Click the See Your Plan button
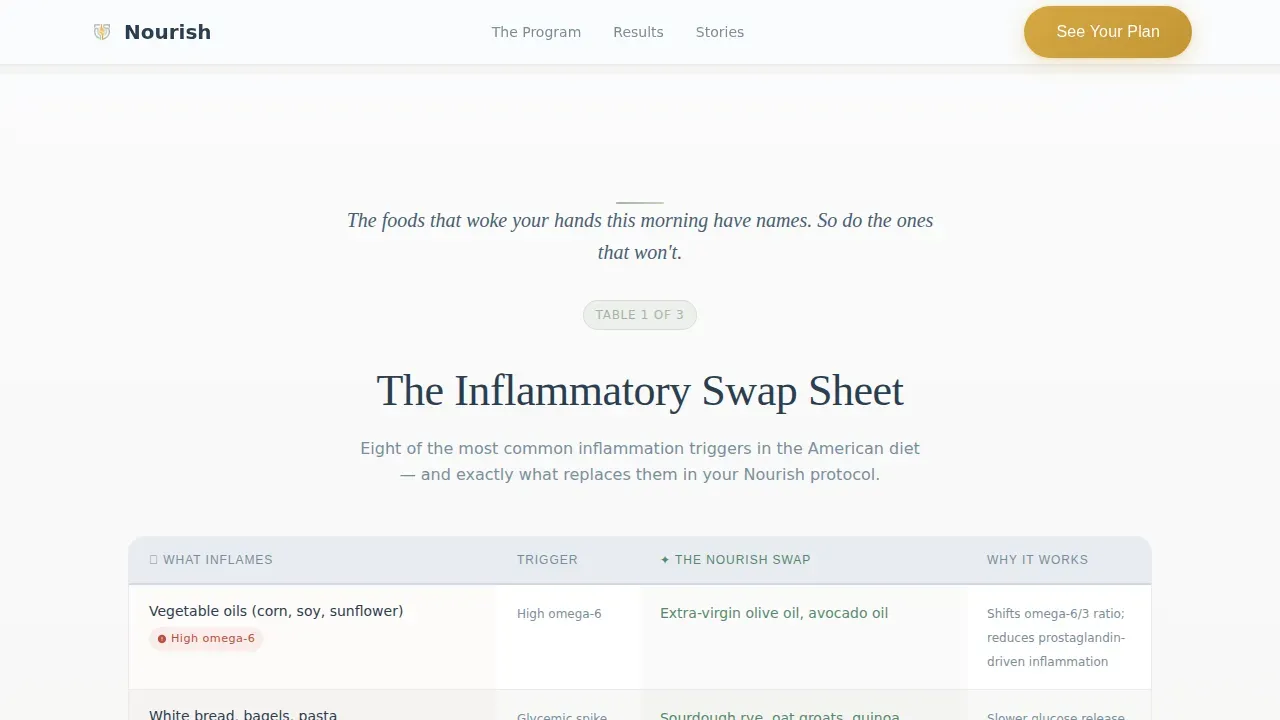 [1108, 32]
